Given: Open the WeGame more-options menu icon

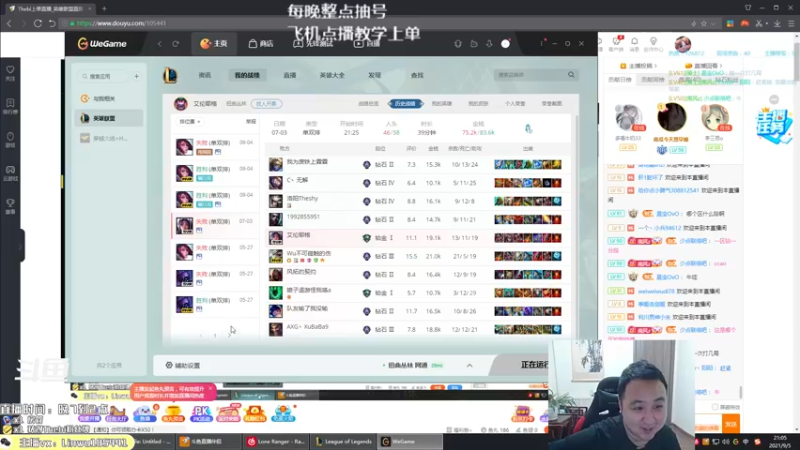Looking at the screenshot, I should (x=541, y=44).
